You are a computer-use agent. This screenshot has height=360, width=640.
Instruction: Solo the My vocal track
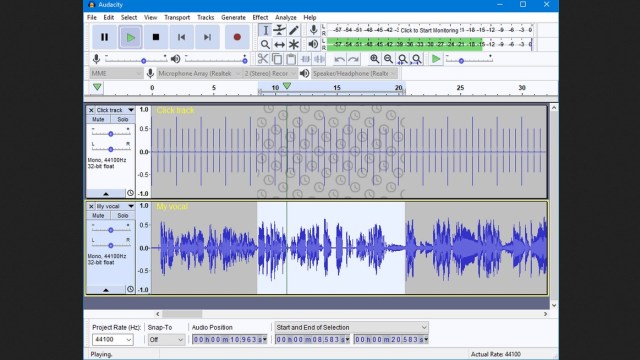click(122, 216)
